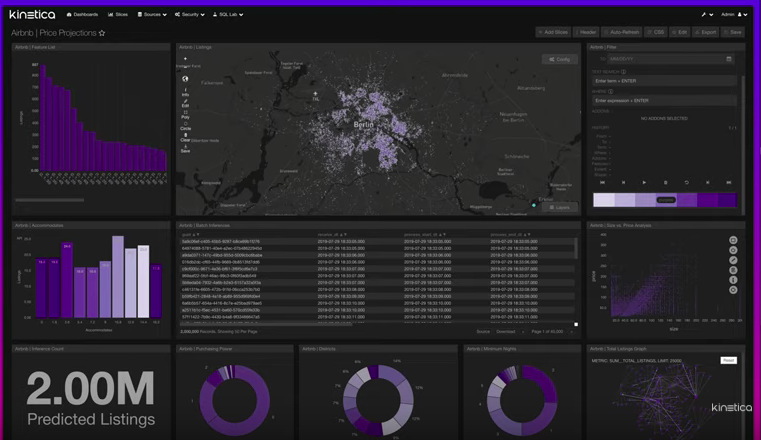Go to Dashboards in the top navigation
The height and width of the screenshot is (440, 761).
click(x=83, y=15)
